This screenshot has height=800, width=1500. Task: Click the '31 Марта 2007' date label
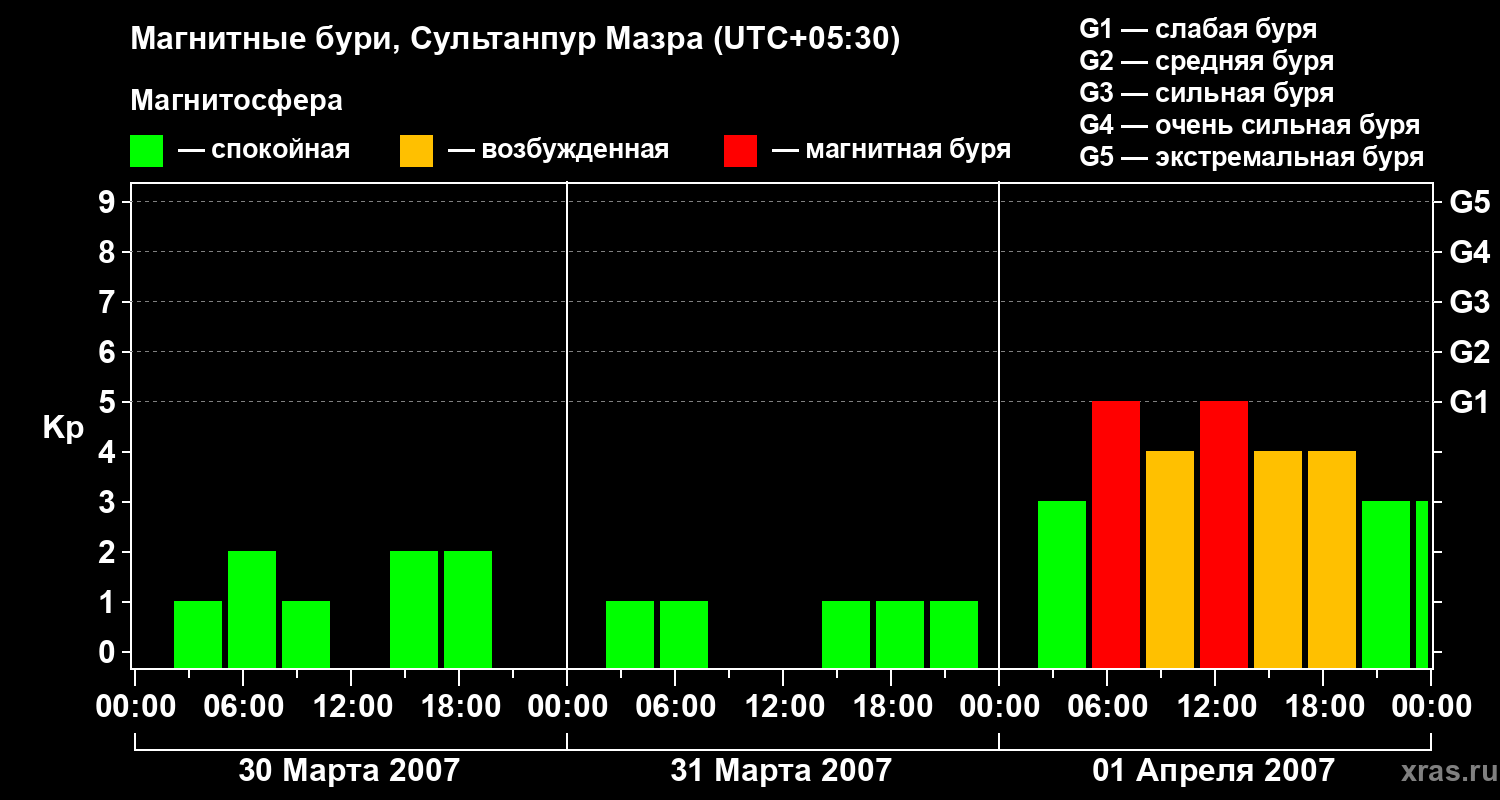[x=781, y=770]
